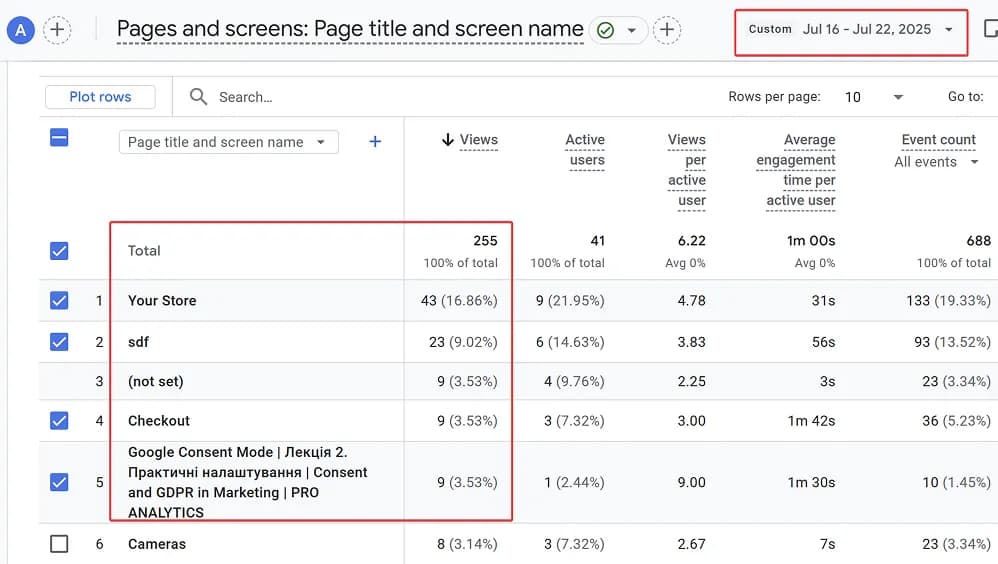Click the total views value 255

[485, 241]
